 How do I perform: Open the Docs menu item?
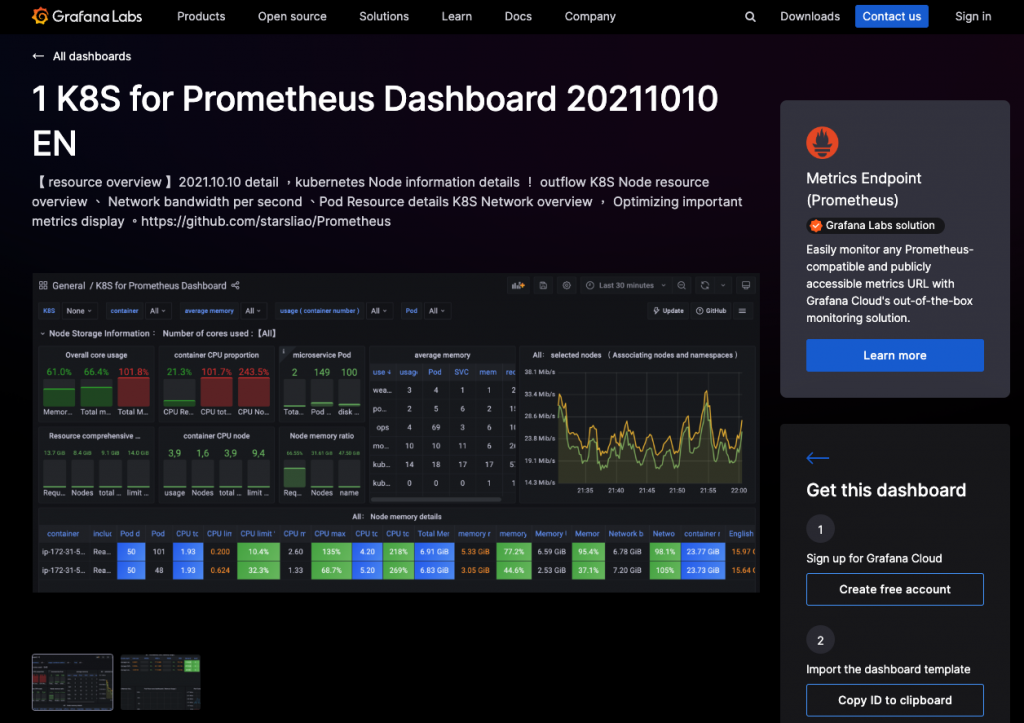coord(518,16)
